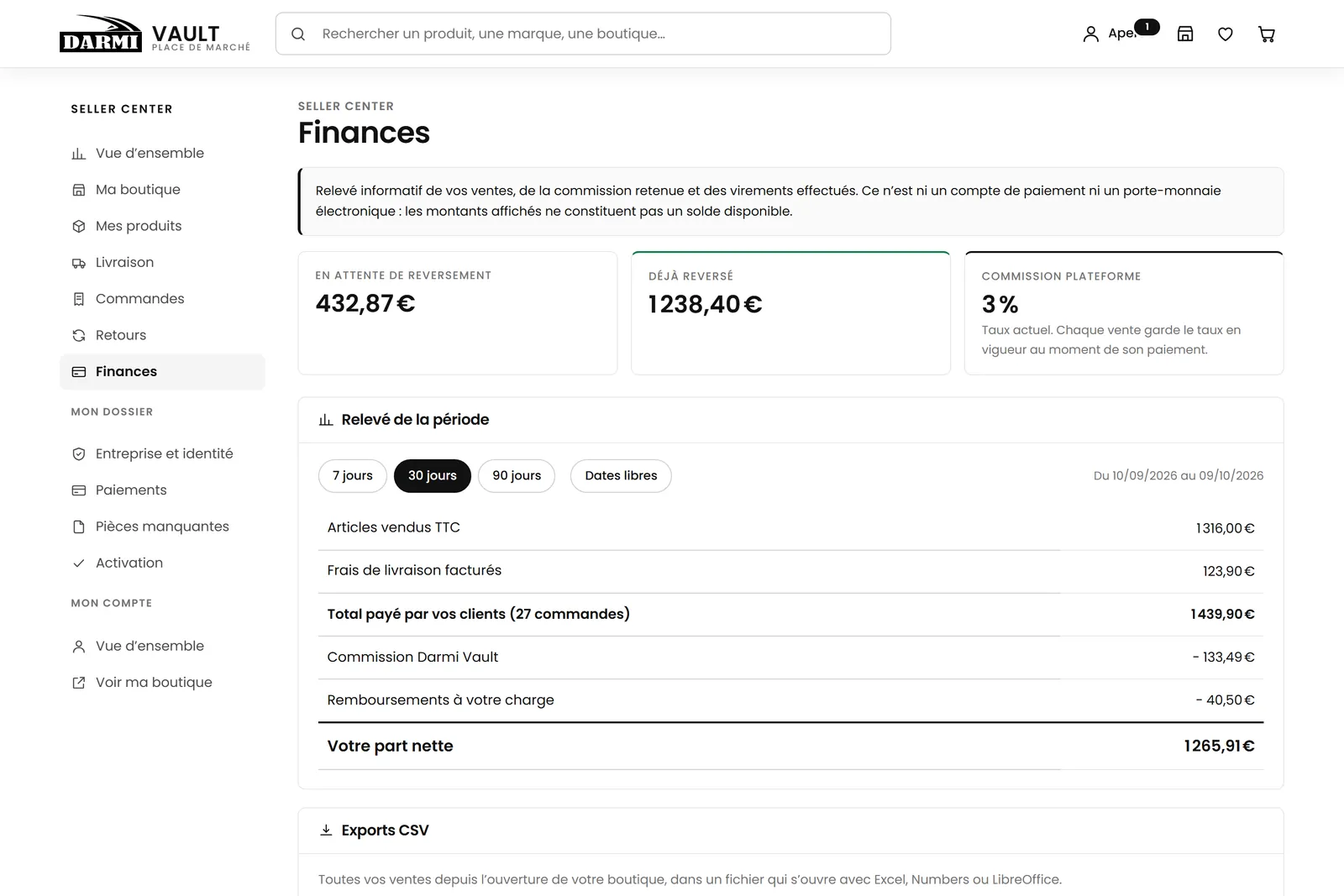
Task: Select the 7 jours period
Action: pyautogui.click(x=353, y=475)
